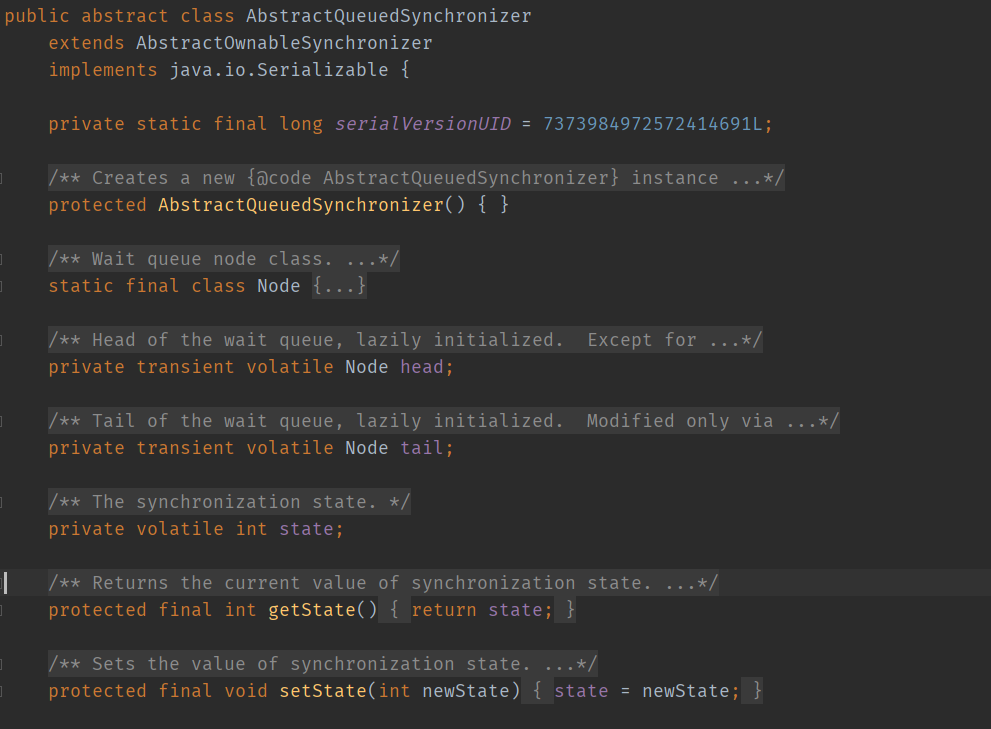Image resolution: width=991 pixels, height=729 pixels.
Task: Click the 'long' type keyword
Action: (301, 124)
